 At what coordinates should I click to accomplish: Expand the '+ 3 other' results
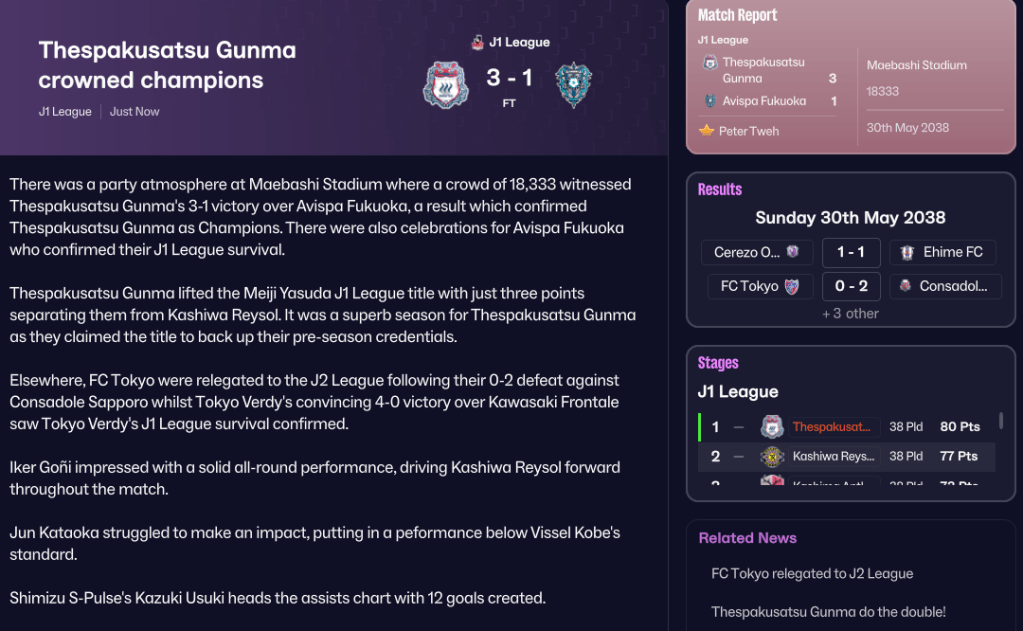pos(850,313)
